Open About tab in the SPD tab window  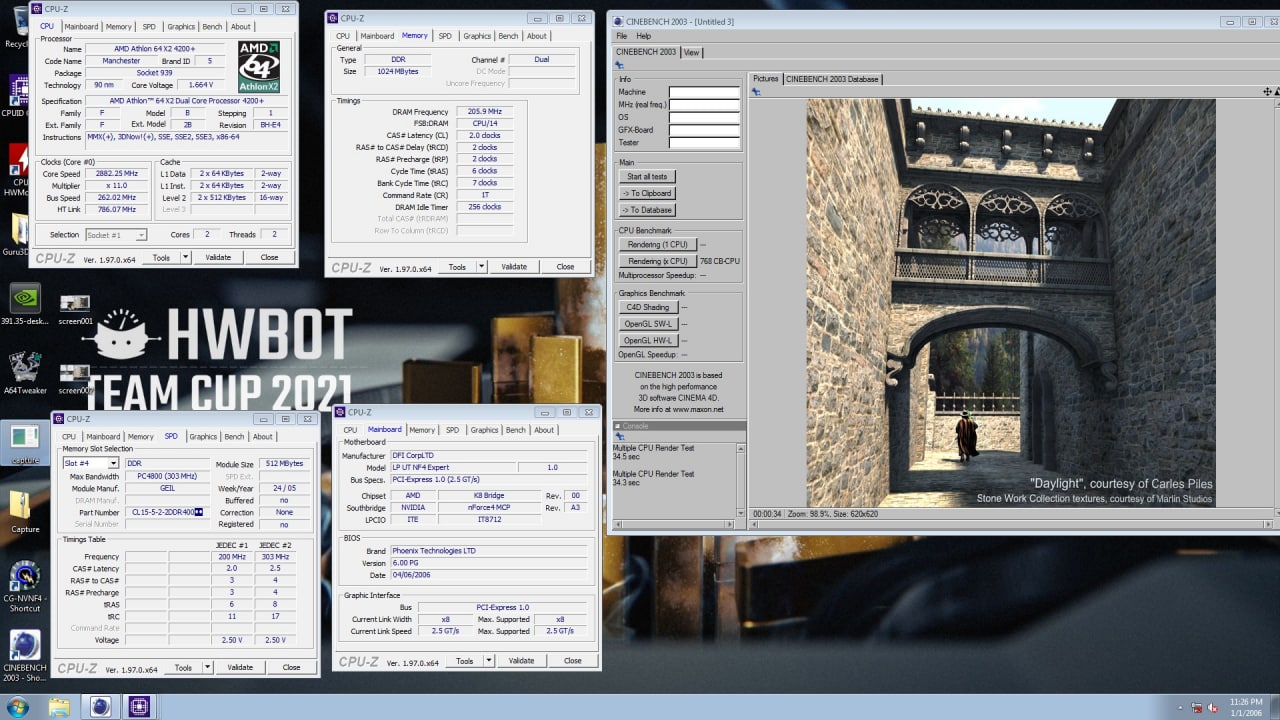point(262,437)
